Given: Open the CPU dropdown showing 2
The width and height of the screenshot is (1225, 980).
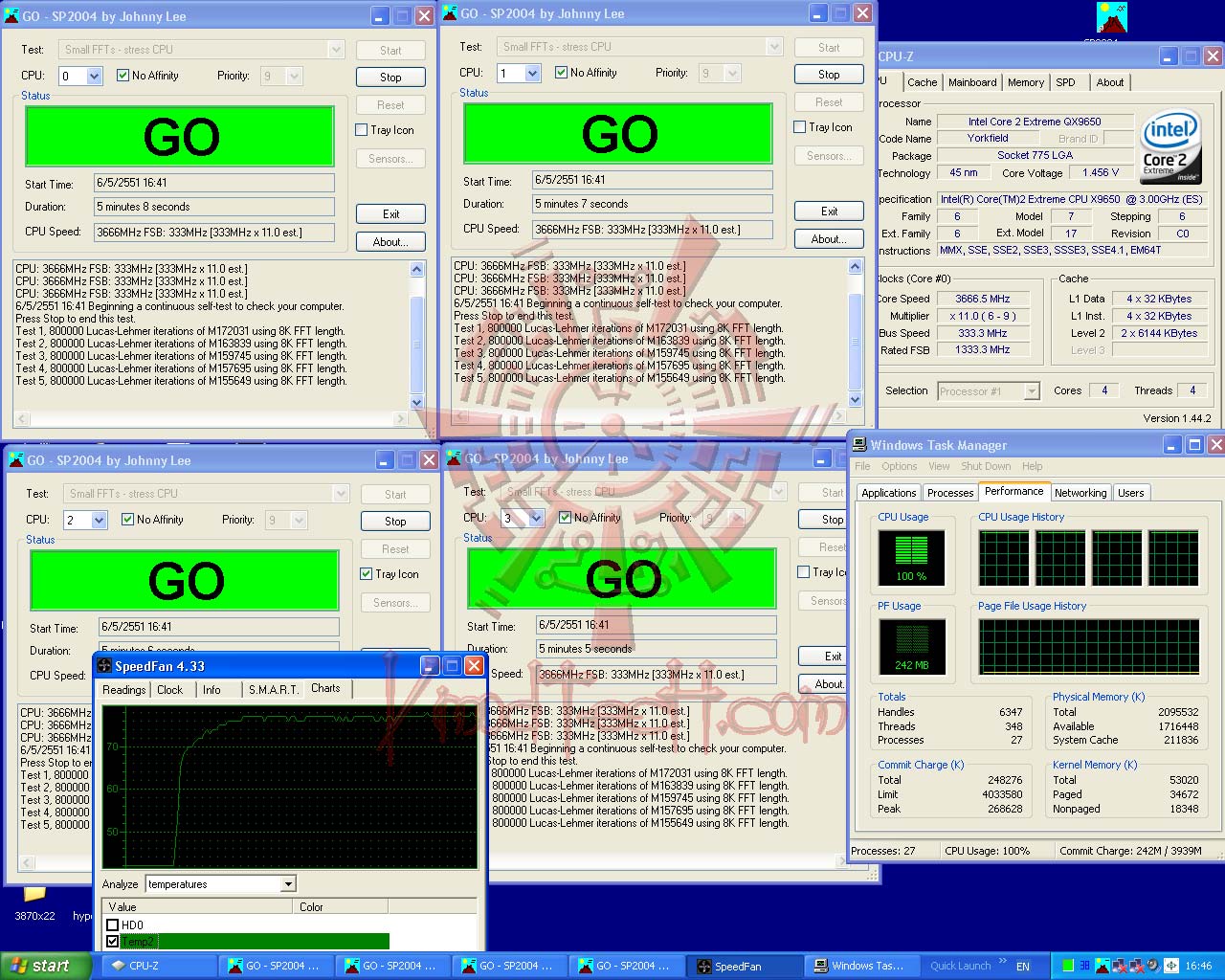Looking at the screenshot, I should tap(100, 521).
